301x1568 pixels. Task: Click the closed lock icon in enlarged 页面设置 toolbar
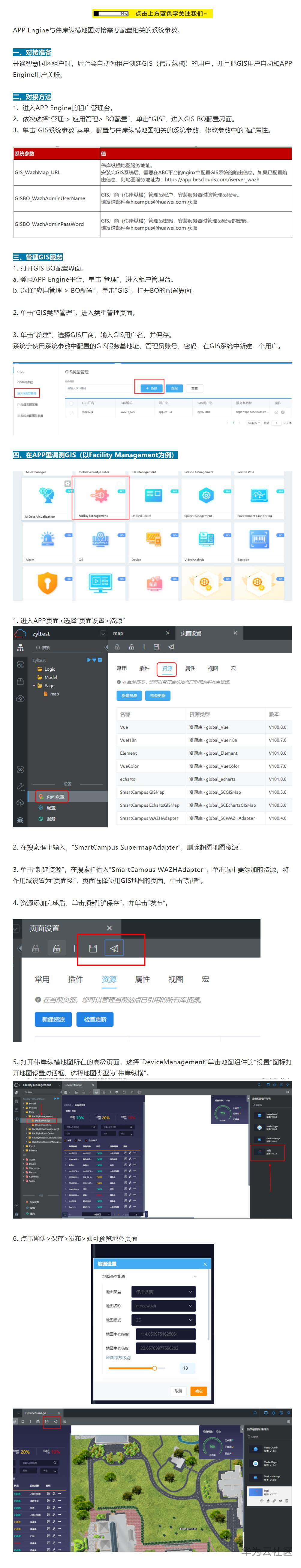36,948
